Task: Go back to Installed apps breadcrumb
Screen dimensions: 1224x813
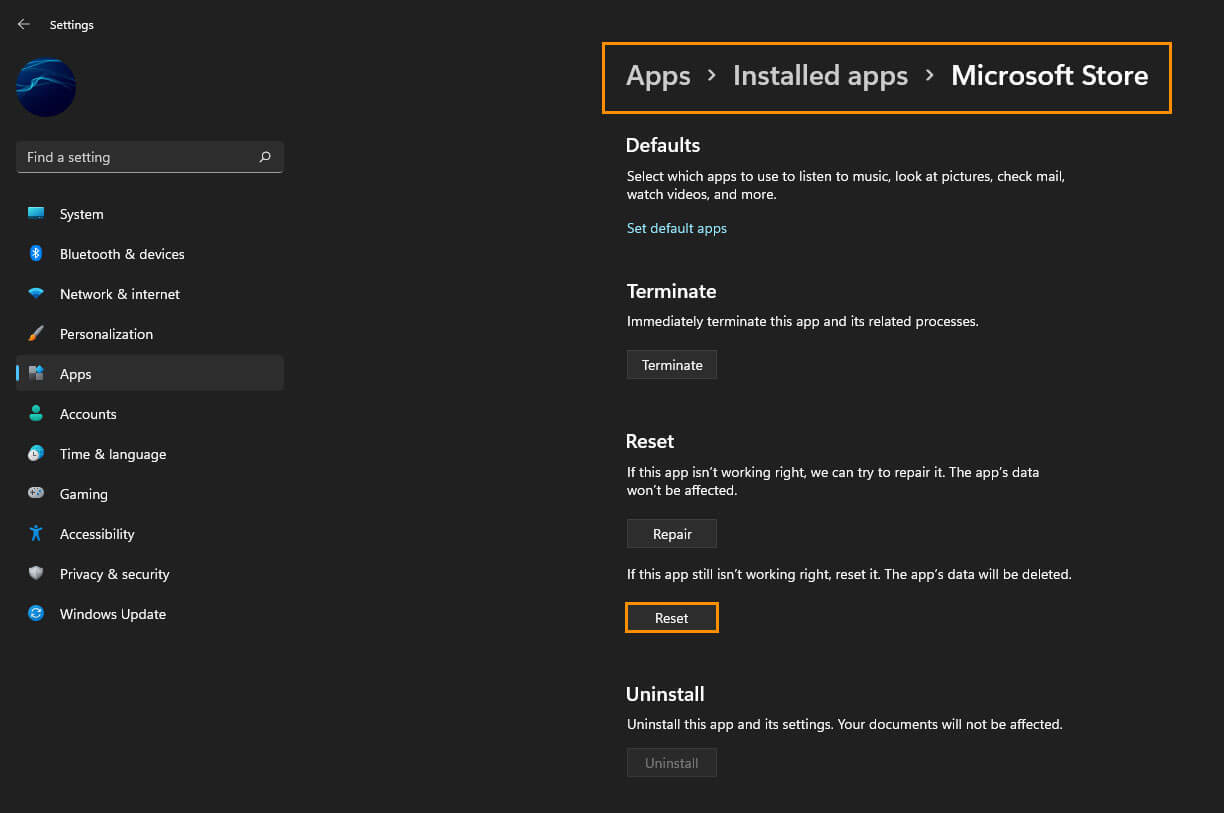Action: click(x=820, y=76)
